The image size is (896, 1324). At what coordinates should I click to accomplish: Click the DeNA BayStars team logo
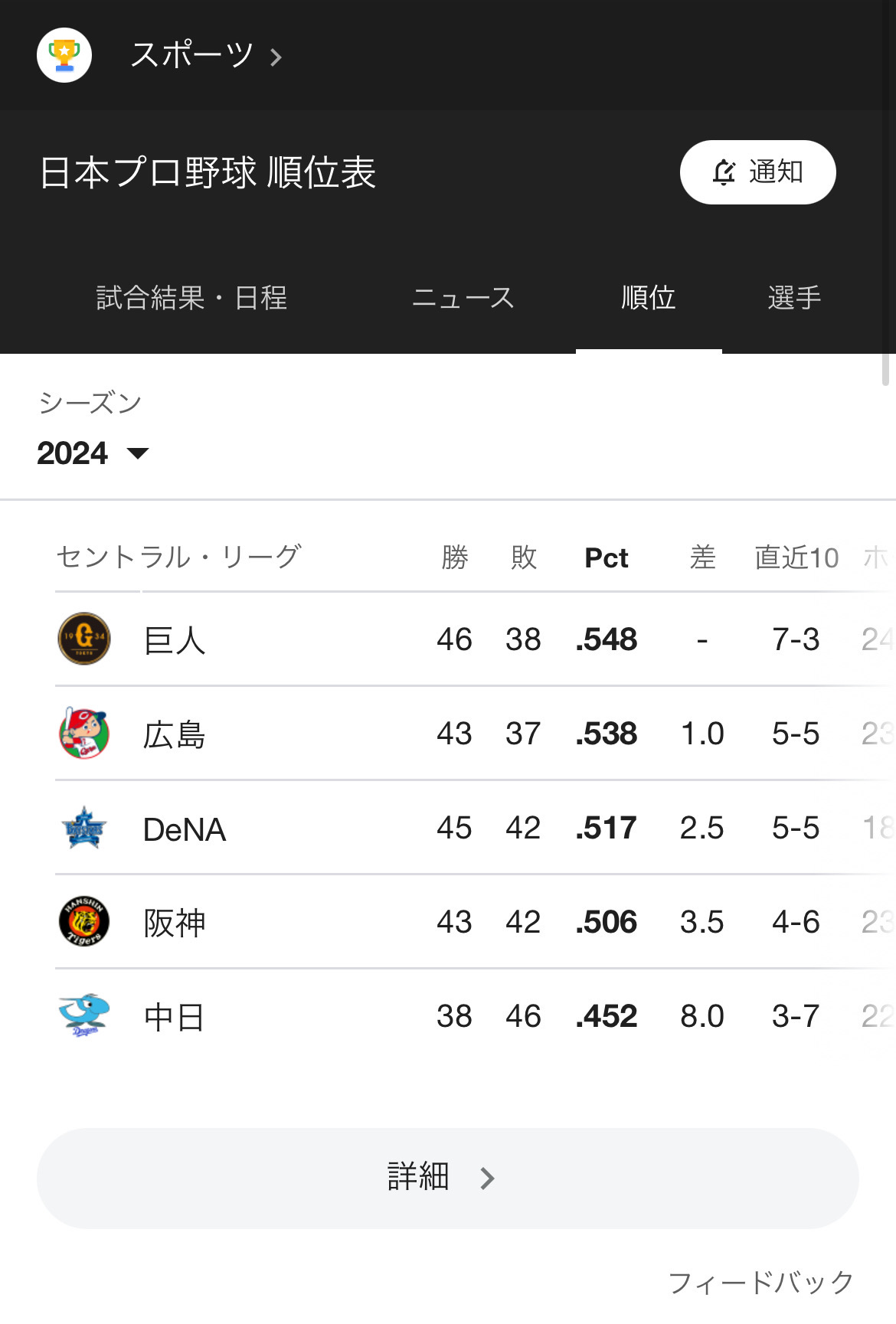click(x=84, y=828)
